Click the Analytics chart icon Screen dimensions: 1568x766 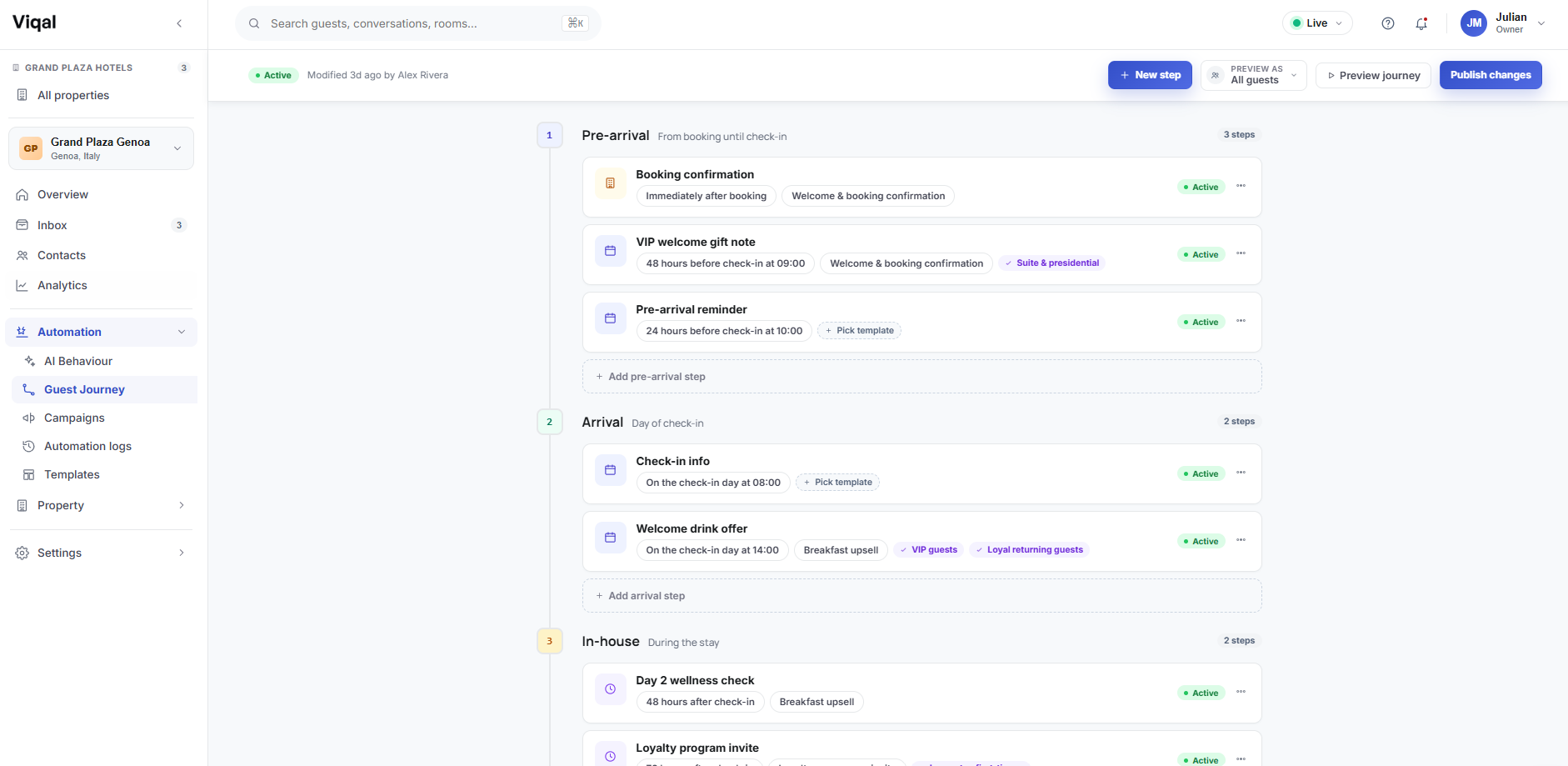22,286
